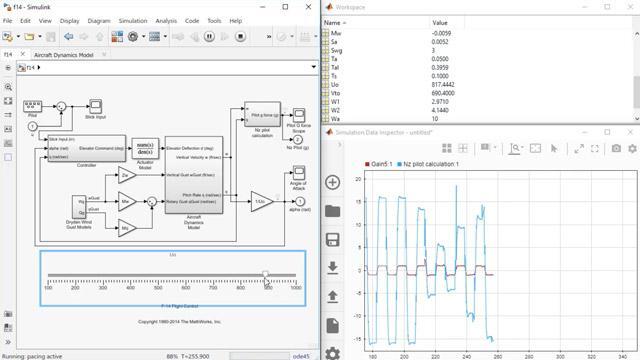Open dropdown arrow beside the toolbar grid icon

click(316, 37)
